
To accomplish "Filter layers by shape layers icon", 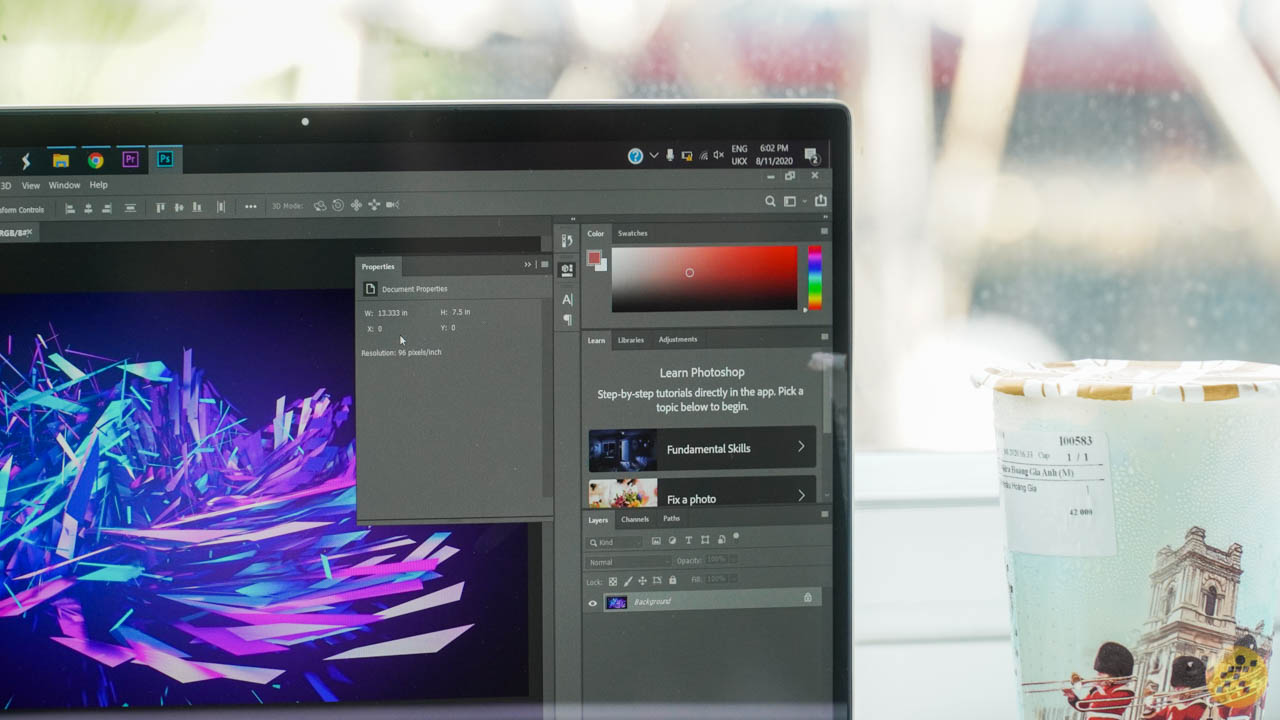I will coord(705,540).
